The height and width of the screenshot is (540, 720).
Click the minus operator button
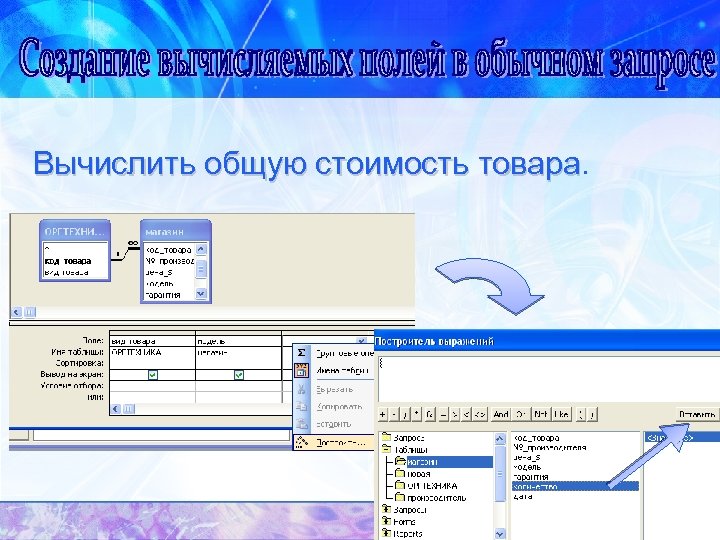click(394, 415)
